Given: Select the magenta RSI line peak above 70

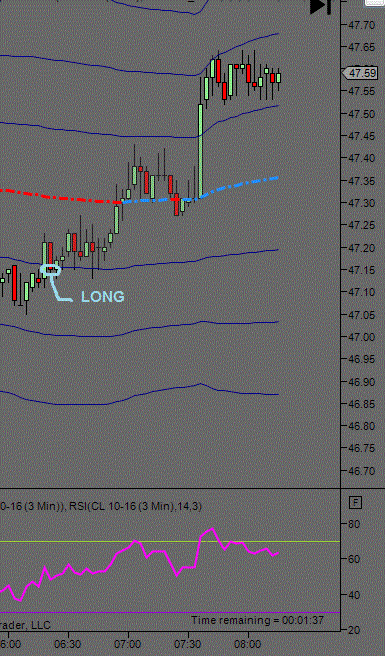Looking at the screenshot, I should pos(213,529).
